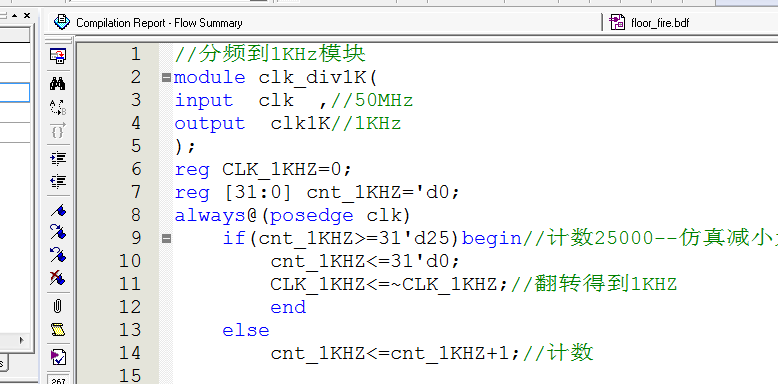Click the 'always@' keyword on line 8

(216, 215)
